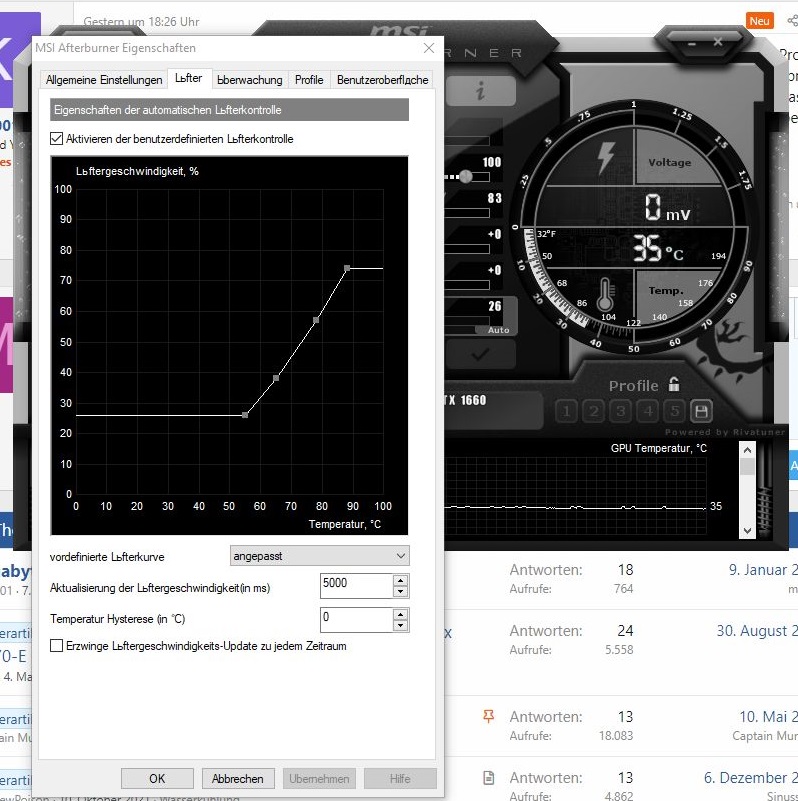Image resolution: width=798 pixels, height=801 pixels.
Task: Click the Afterburner apply checkmark button
Action: click(480, 354)
